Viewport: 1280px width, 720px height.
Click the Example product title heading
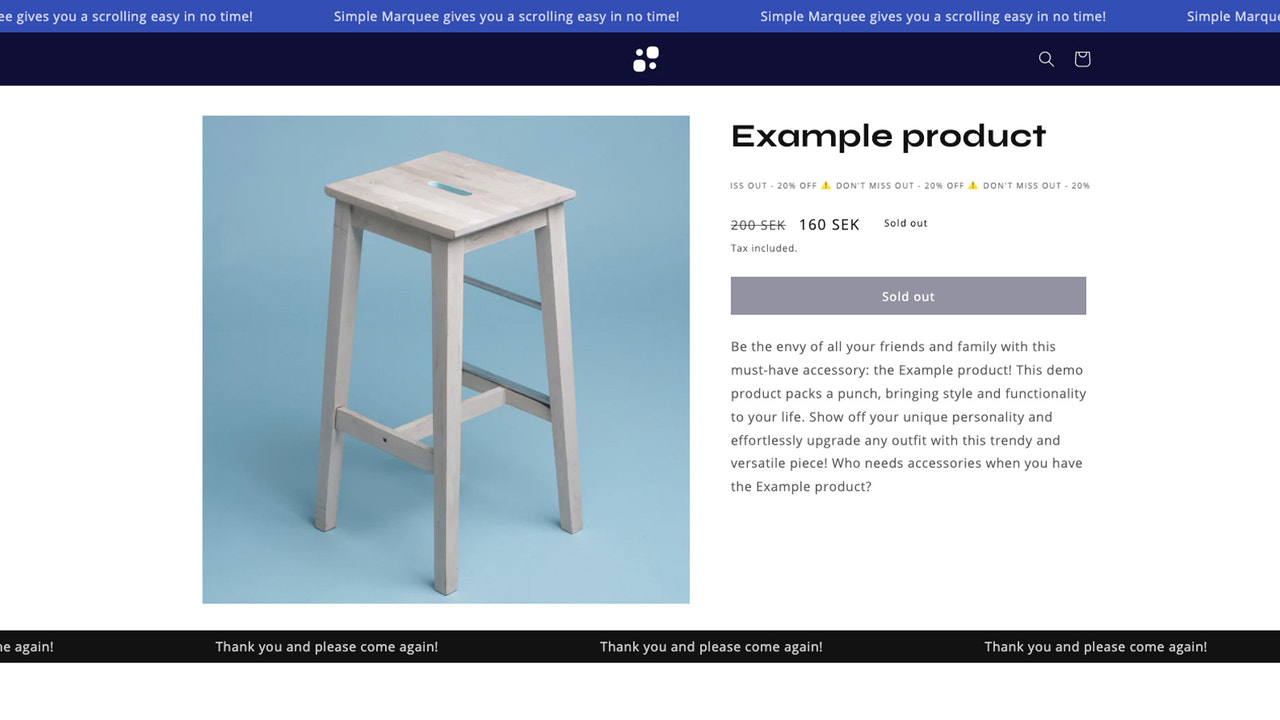click(888, 135)
